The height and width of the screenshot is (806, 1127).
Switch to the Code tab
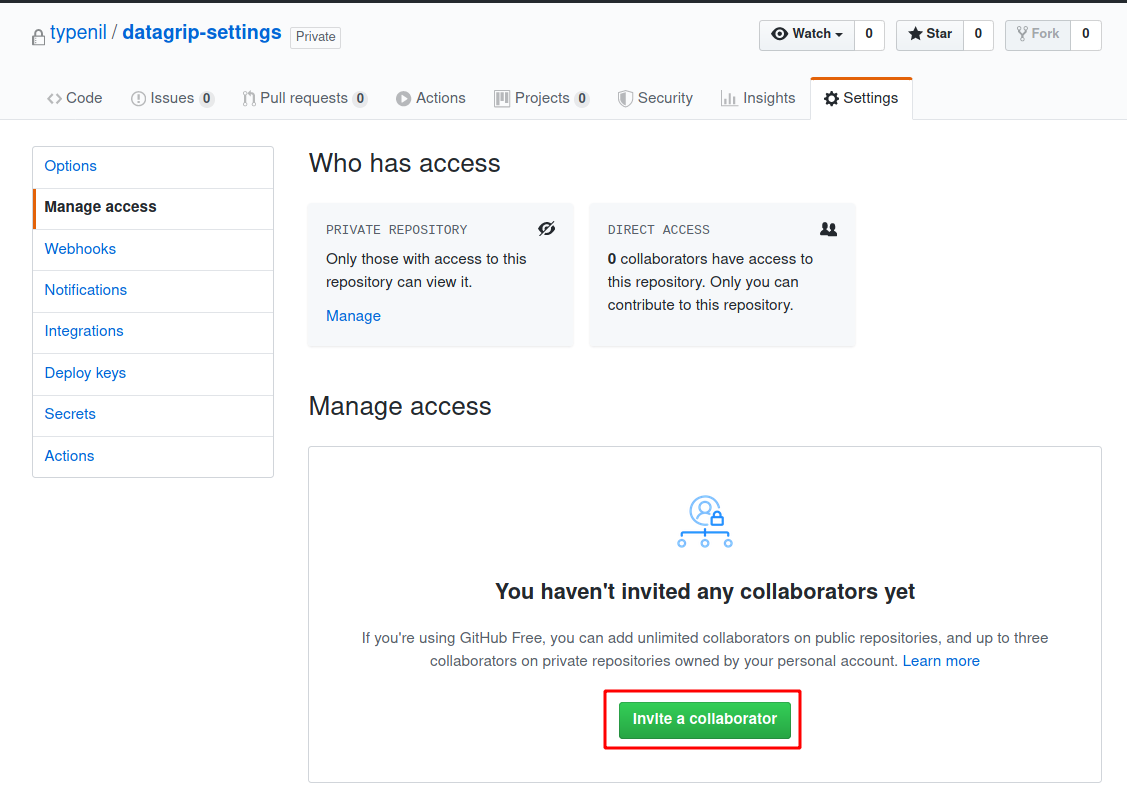(75, 98)
